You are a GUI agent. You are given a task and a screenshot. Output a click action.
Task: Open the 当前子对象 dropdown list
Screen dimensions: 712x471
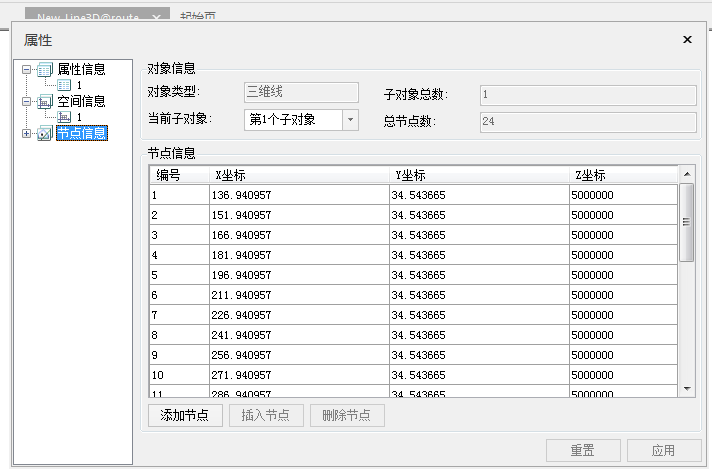(350, 120)
